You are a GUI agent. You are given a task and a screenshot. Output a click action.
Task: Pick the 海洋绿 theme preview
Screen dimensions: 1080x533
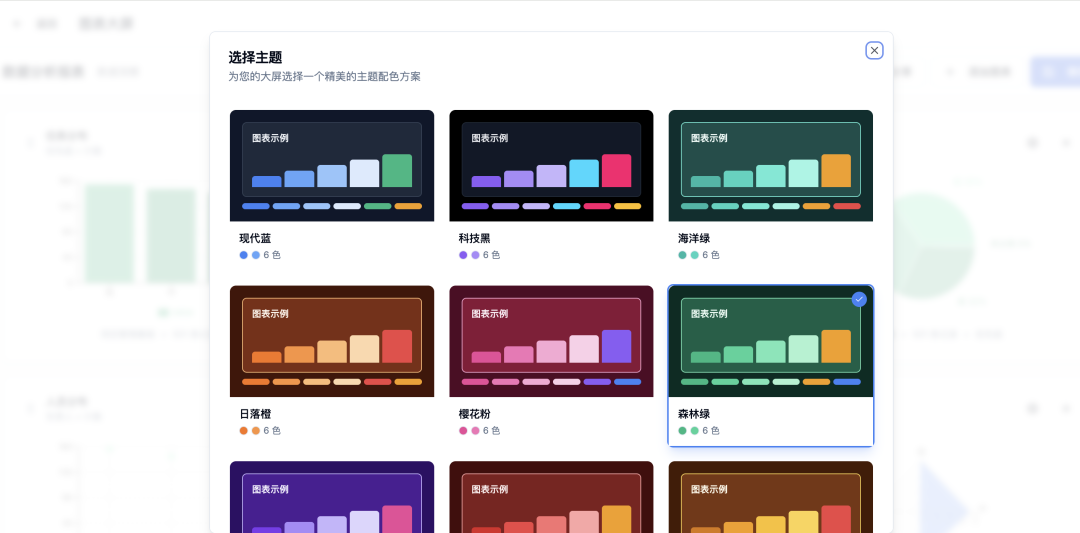[771, 166]
